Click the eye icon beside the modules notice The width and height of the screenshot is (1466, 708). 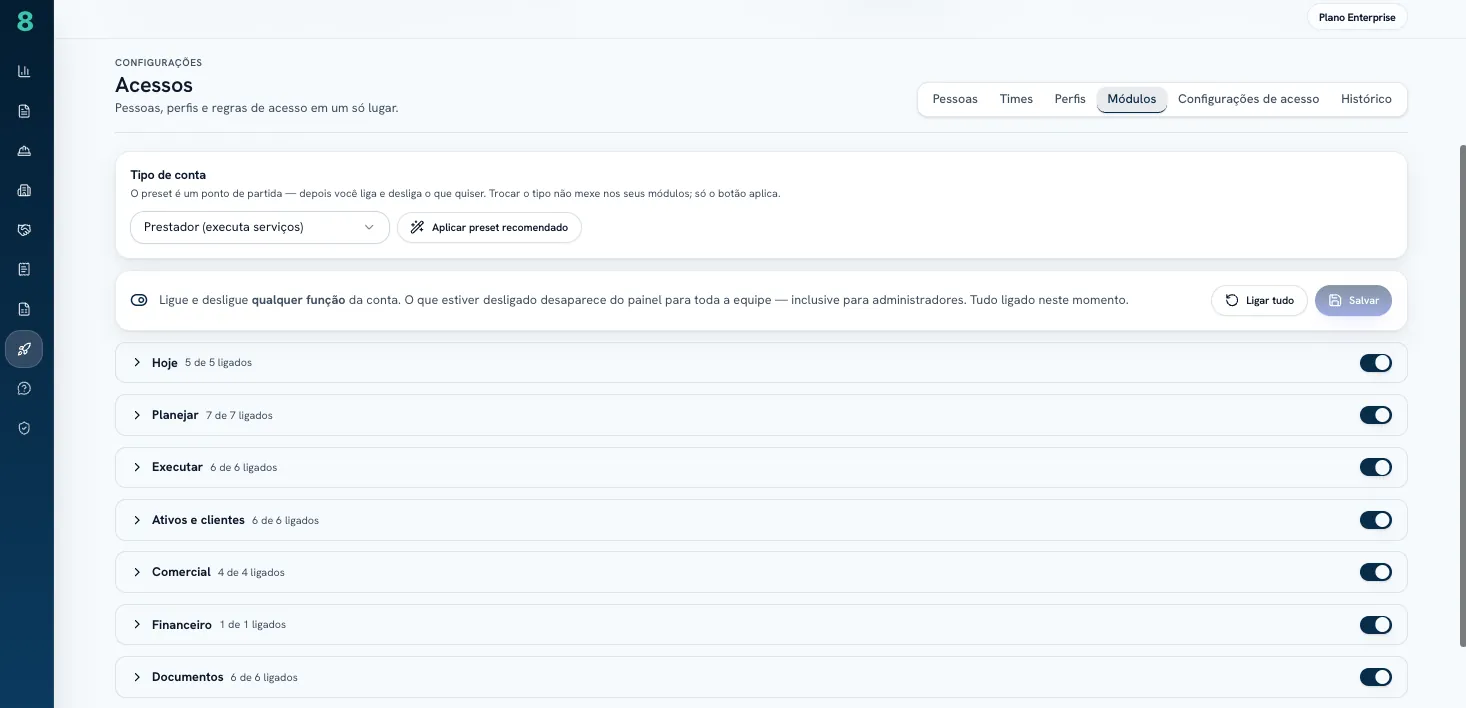click(x=139, y=300)
